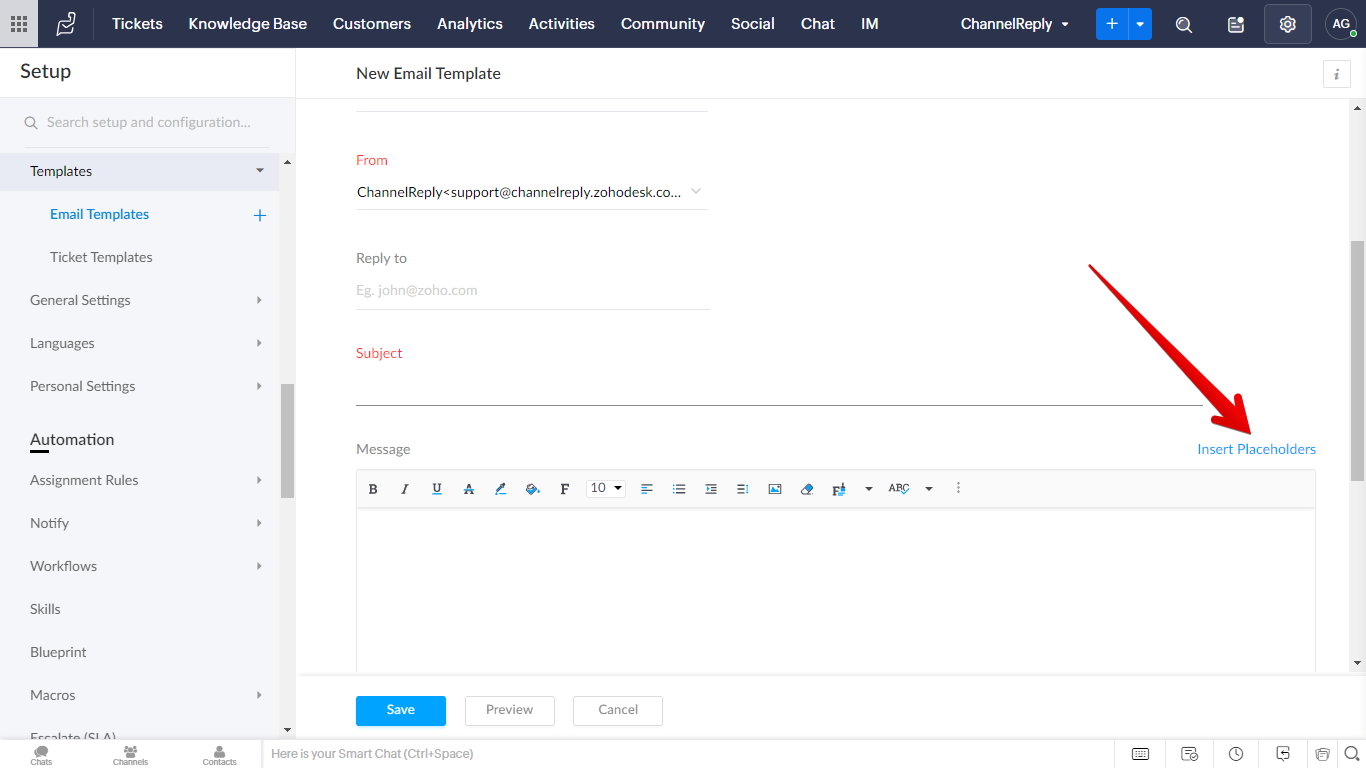Open the font color picker
The height and width of the screenshot is (768, 1366).
(501, 489)
